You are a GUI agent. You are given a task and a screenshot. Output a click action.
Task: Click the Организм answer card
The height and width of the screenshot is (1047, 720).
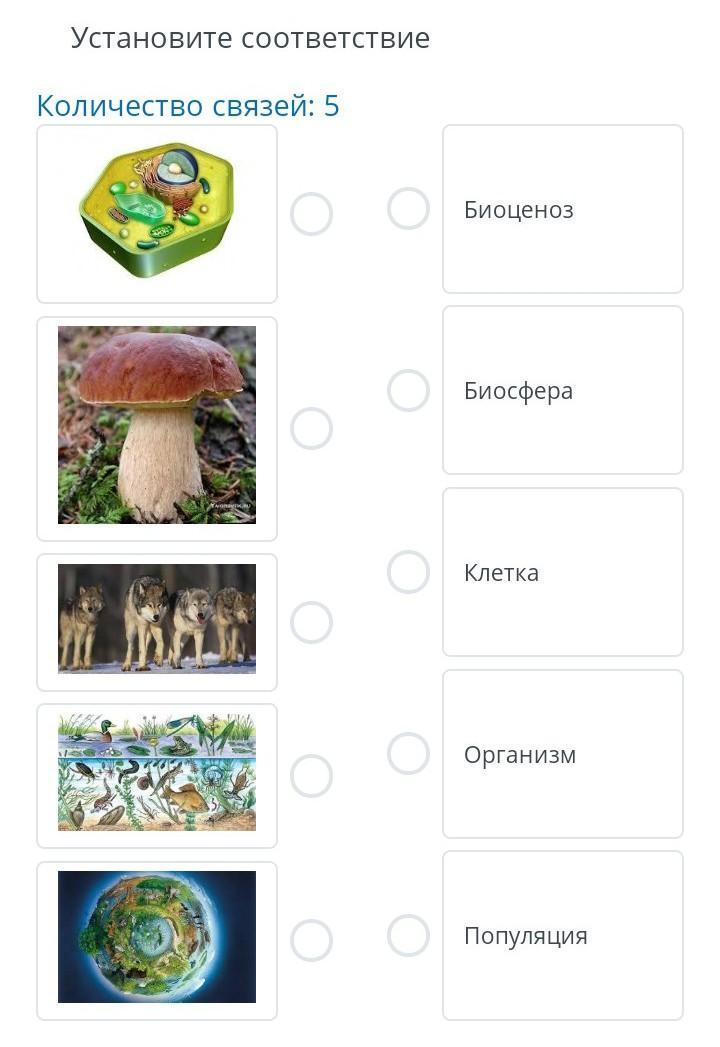click(x=562, y=754)
